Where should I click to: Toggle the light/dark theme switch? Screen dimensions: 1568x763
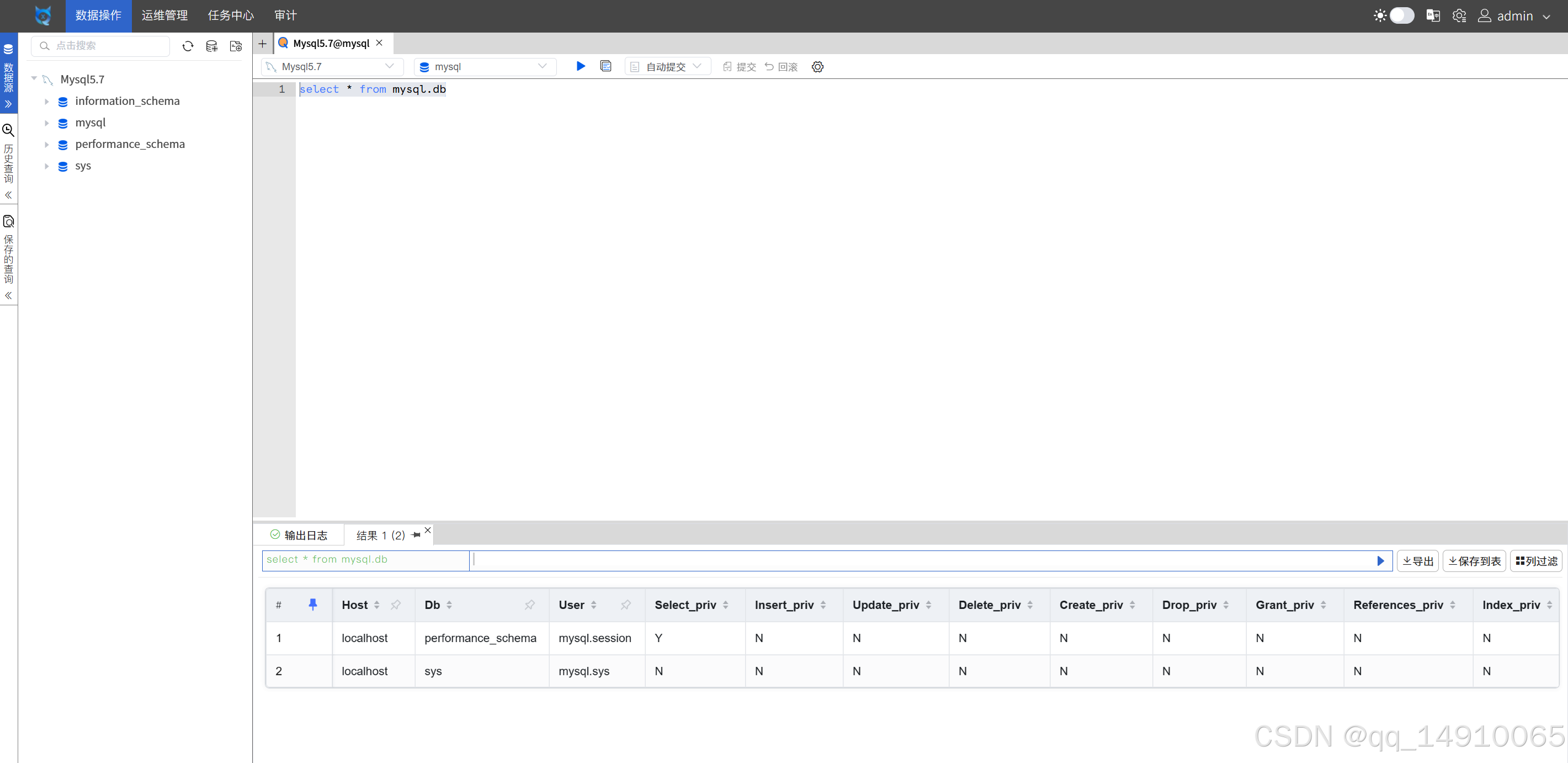point(1401,16)
